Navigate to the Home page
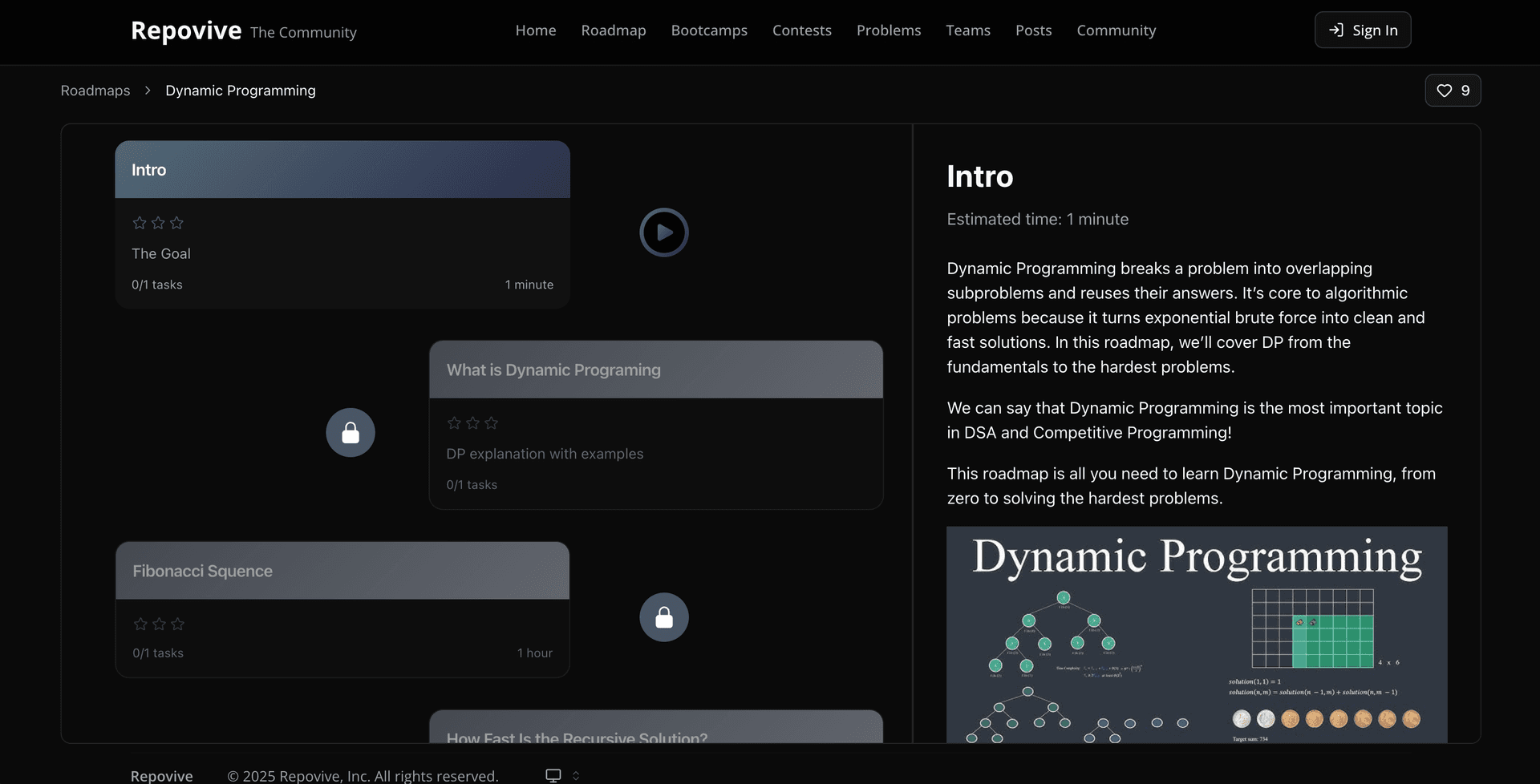This screenshot has width=1540, height=784. point(535,30)
